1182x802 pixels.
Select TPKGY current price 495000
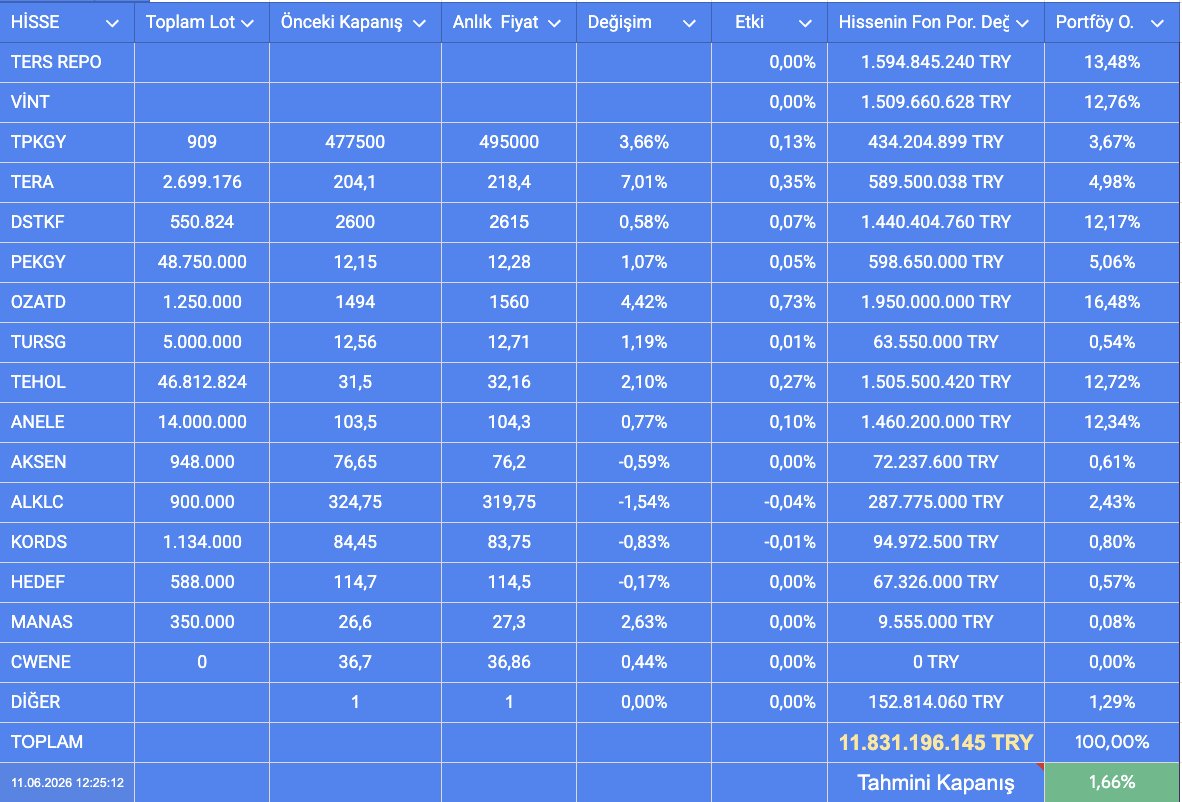(x=509, y=142)
